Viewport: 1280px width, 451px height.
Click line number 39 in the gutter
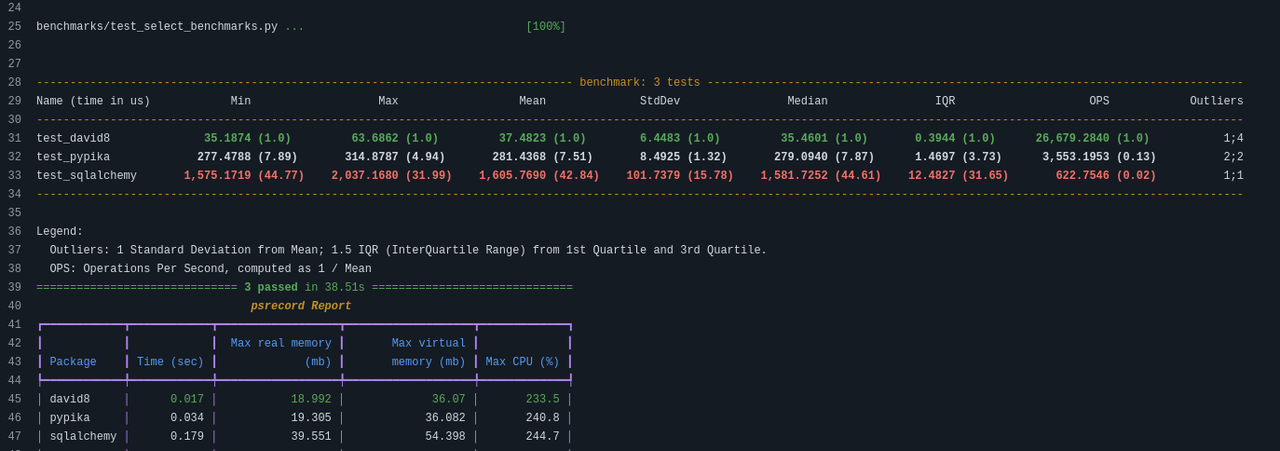click(14, 288)
